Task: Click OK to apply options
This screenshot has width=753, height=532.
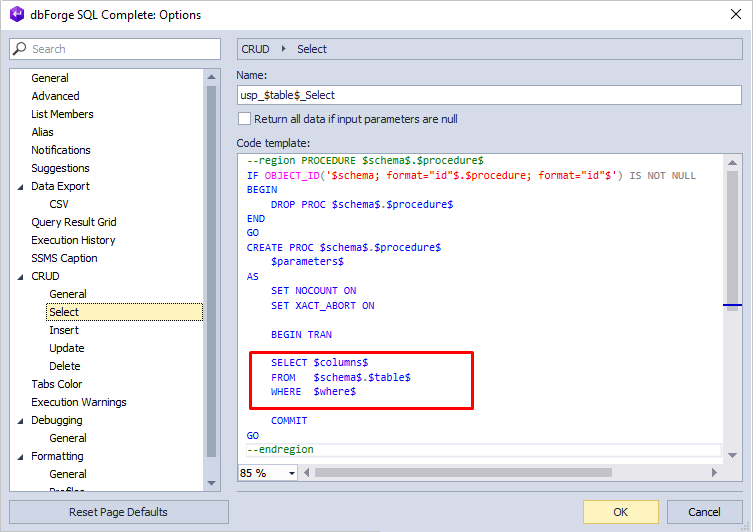Action: 620,512
